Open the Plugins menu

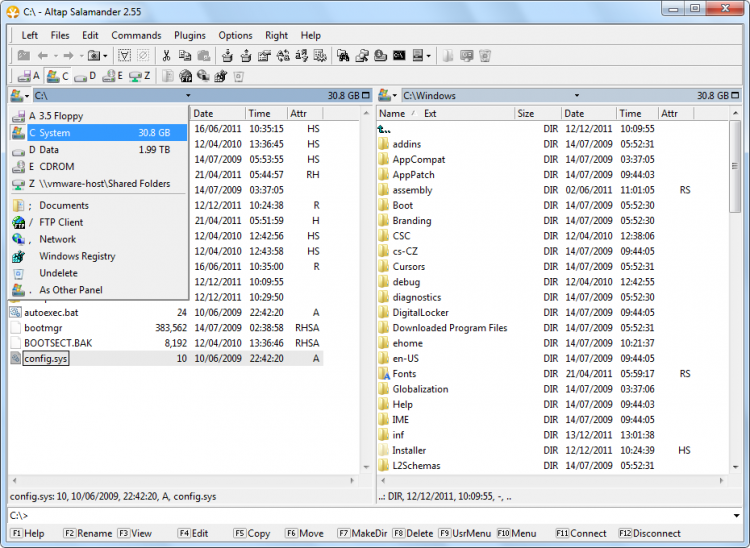(x=190, y=35)
